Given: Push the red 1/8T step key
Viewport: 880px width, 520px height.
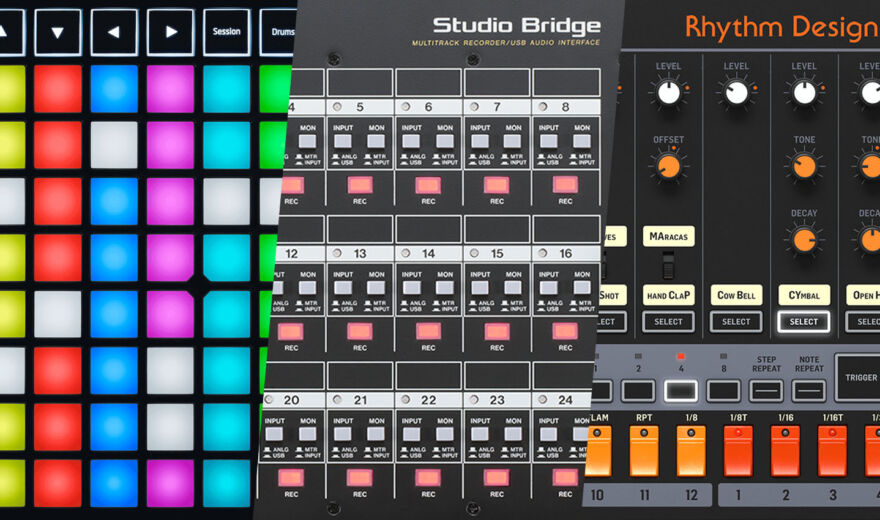Looking at the screenshot, I should (738, 451).
